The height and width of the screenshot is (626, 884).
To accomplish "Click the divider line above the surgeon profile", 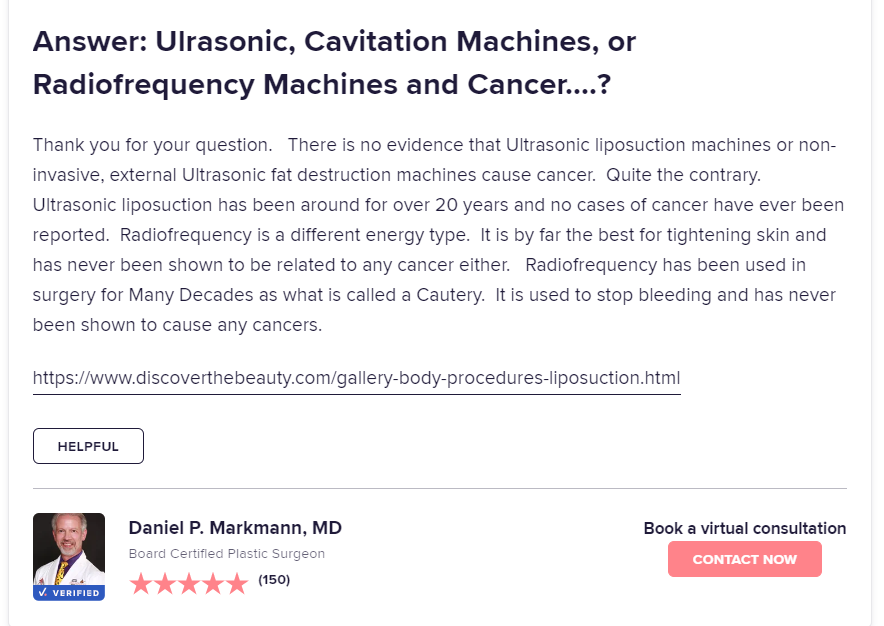I will pyautogui.click(x=440, y=489).
